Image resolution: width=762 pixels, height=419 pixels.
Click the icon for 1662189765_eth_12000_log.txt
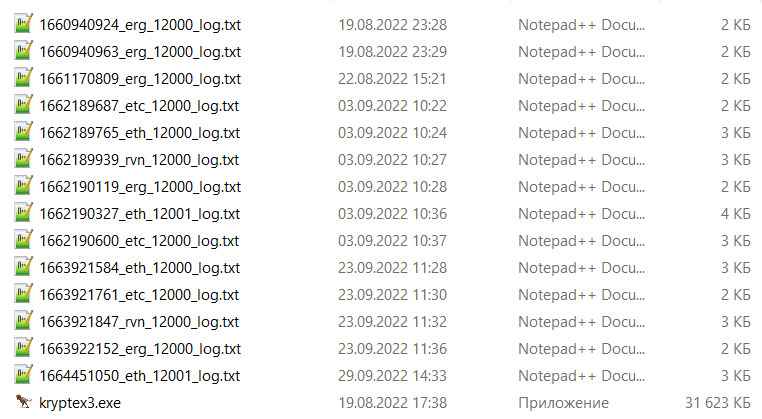23,132
